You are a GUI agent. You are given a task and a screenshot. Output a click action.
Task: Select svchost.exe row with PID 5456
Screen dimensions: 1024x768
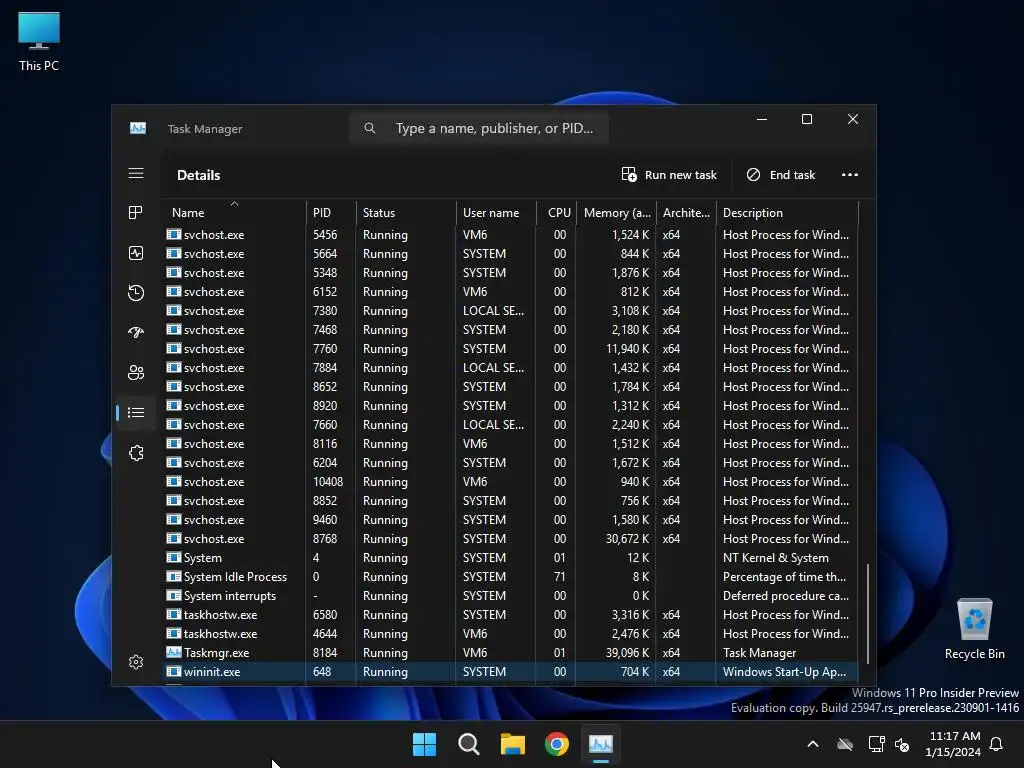(510, 234)
